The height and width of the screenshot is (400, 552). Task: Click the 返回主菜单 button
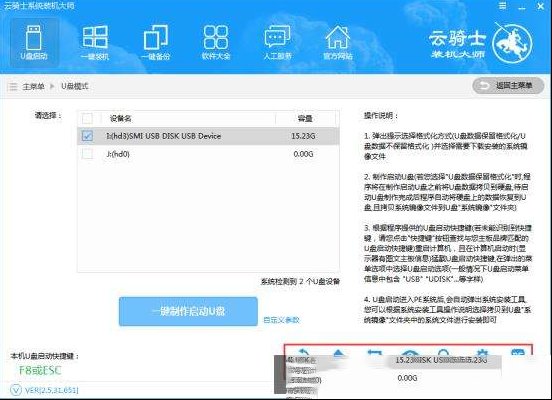[508, 86]
